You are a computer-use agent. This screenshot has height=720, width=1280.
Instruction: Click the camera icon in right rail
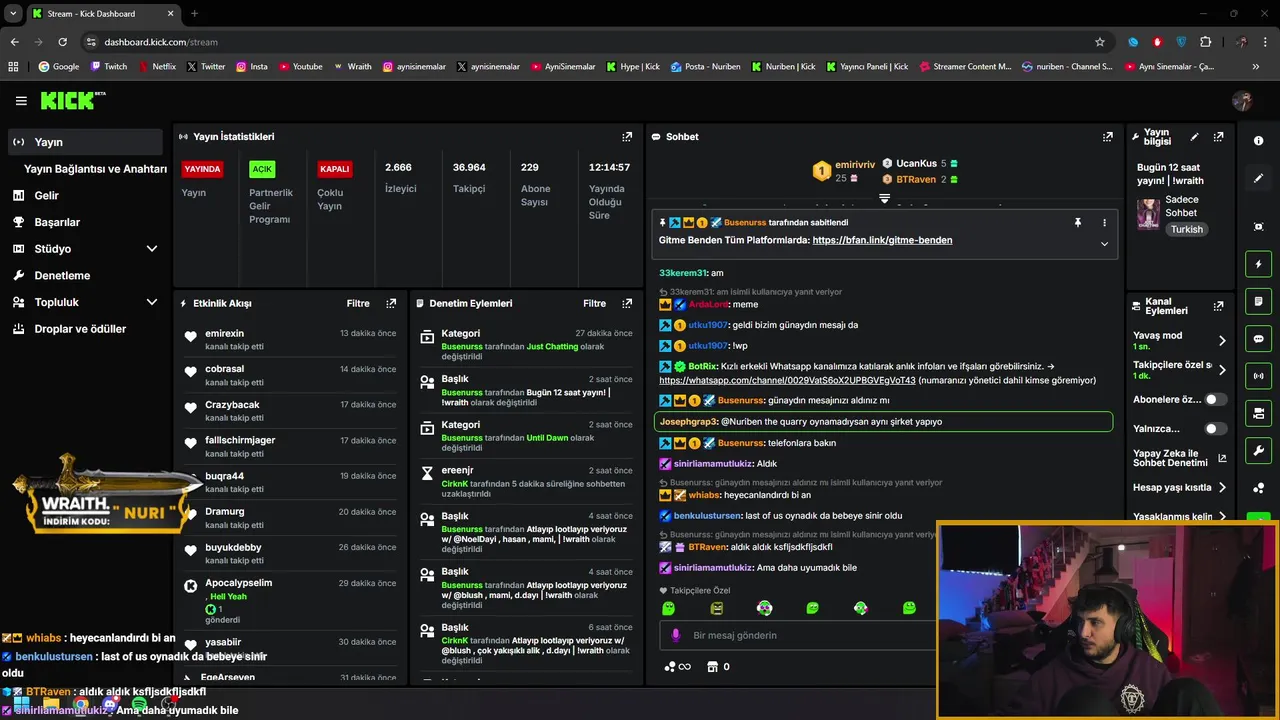tap(1258, 413)
